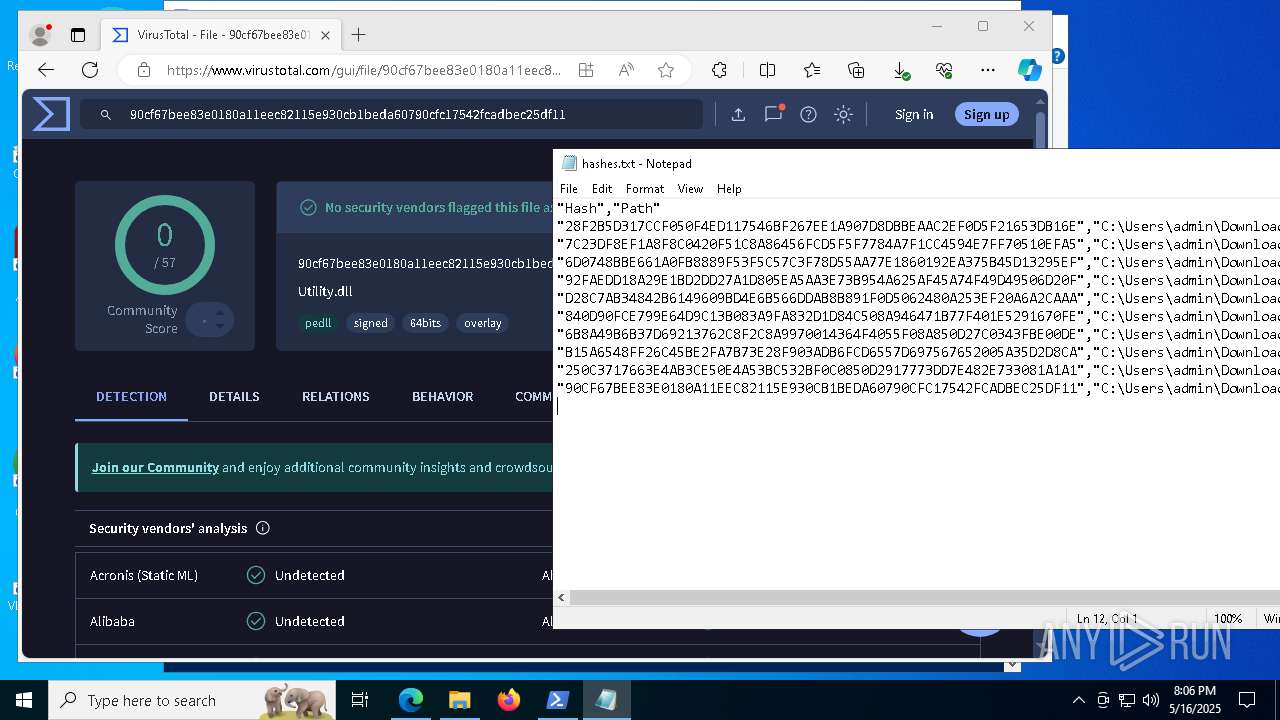The image size is (1280, 720).
Task: Open browser essentials heart icon
Action: point(944,70)
